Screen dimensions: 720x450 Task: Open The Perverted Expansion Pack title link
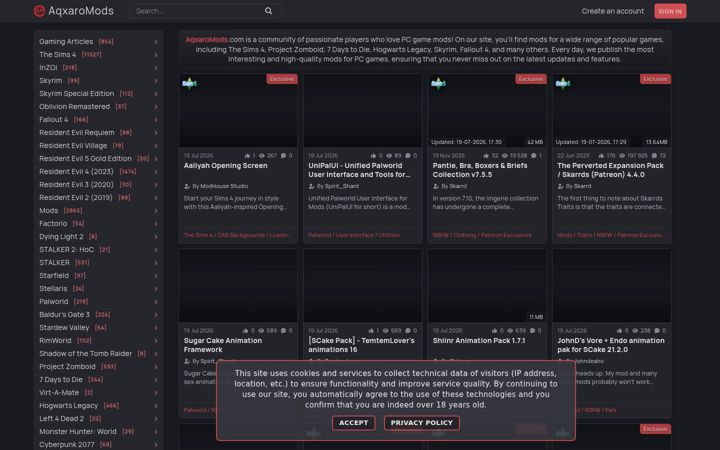click(610, 170)
